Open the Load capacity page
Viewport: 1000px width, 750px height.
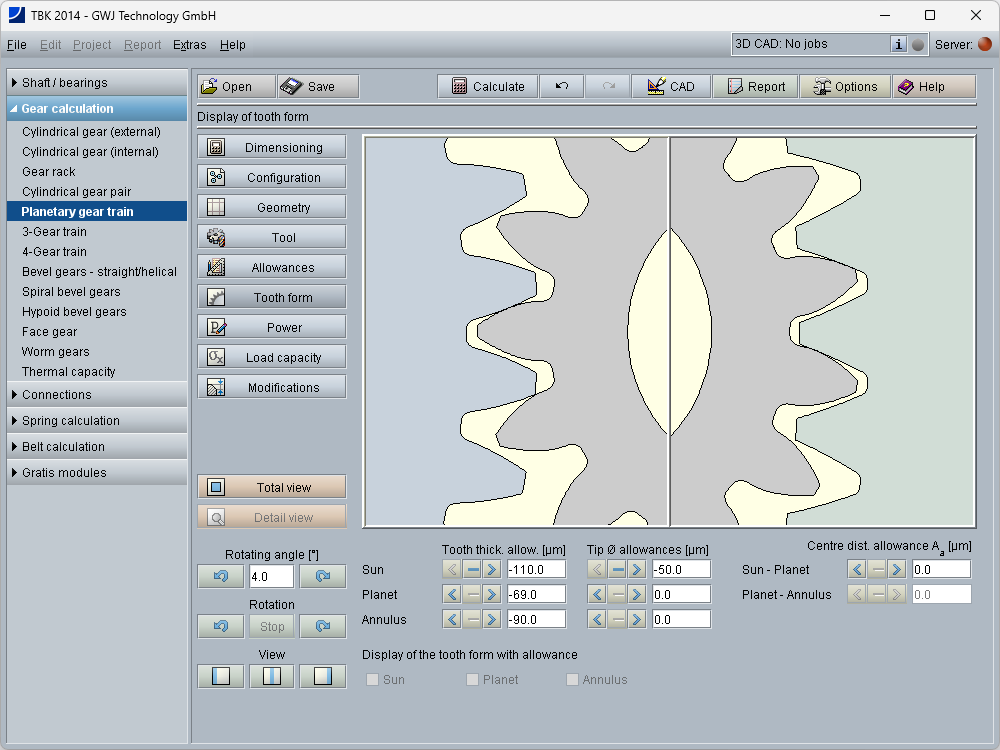point(272,358)
